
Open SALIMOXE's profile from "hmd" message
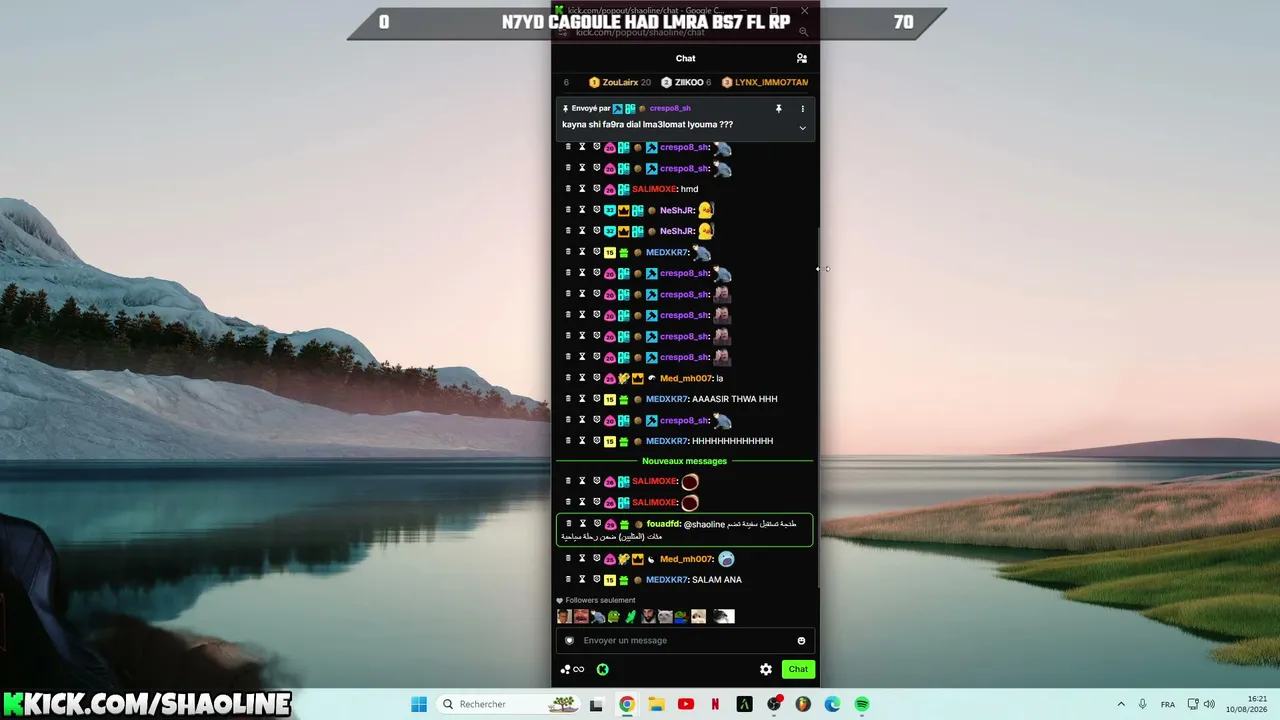coord(654,189)
